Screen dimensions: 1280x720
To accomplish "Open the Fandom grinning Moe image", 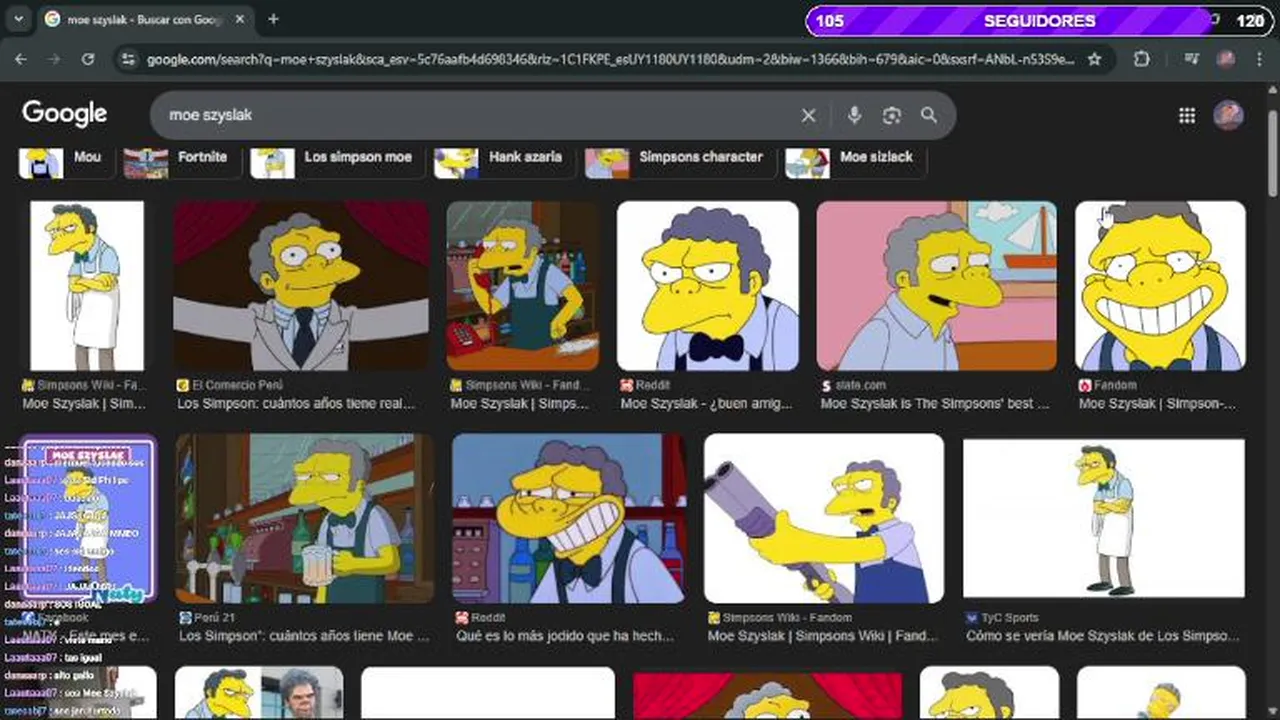I will [1160, 286].
